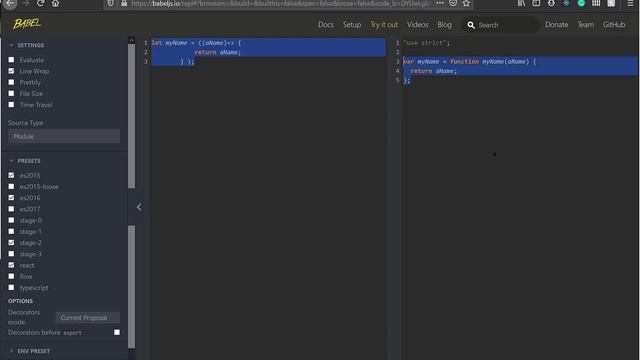Image resolution: width=640 pixels, height=360 pixels.
Task: Click the 'return aName;' line in source editor
Action: (218, 52)
